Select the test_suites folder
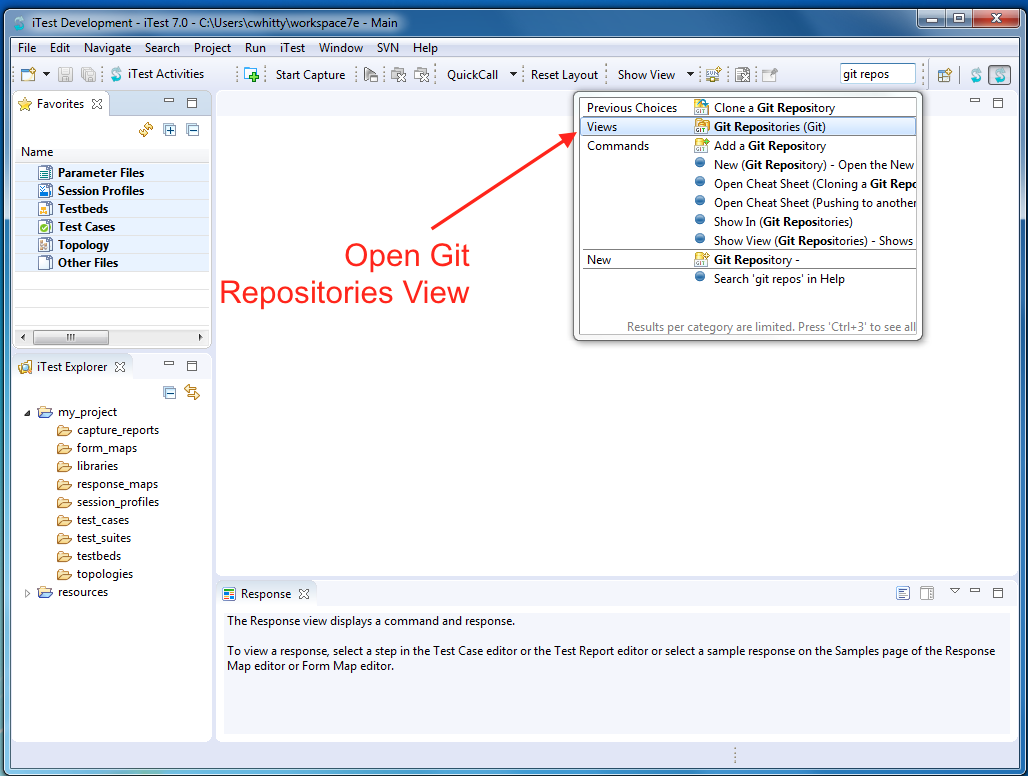The width and height of the screenshot is (1028, 776). pos(94,538)
